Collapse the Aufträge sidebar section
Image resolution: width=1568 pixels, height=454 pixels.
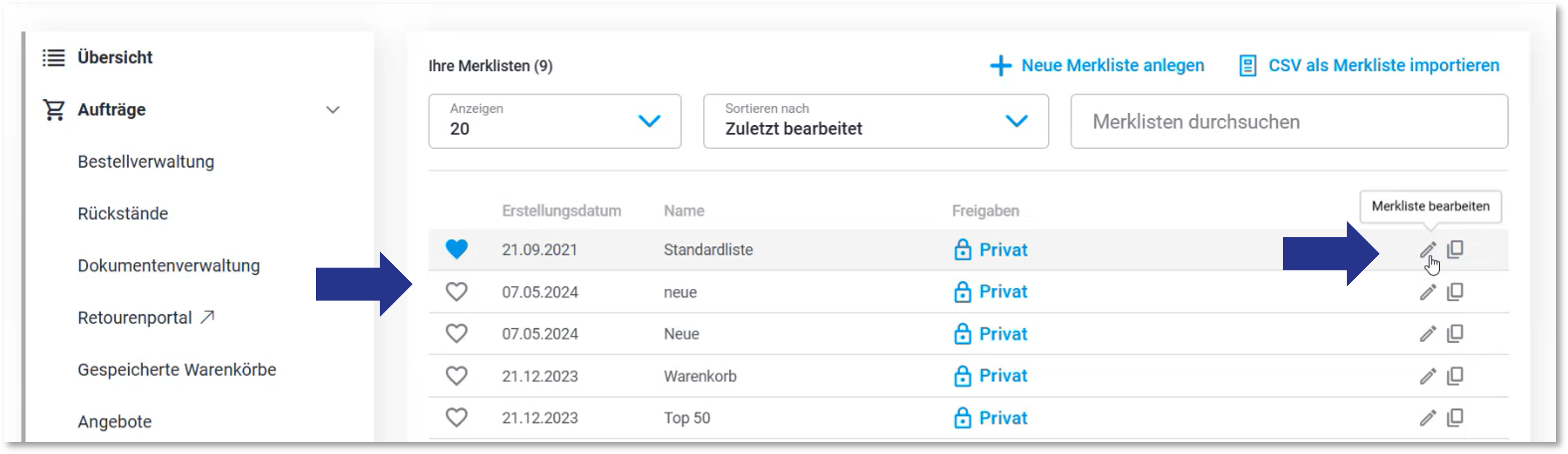[x=332, y=110]
